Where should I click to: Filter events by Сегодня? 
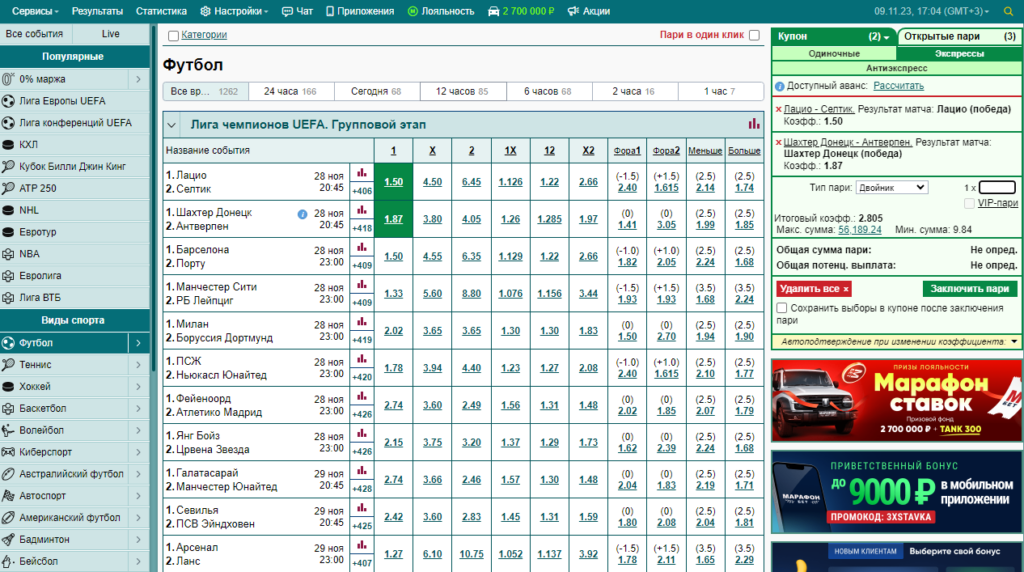(x=376, y=91)
